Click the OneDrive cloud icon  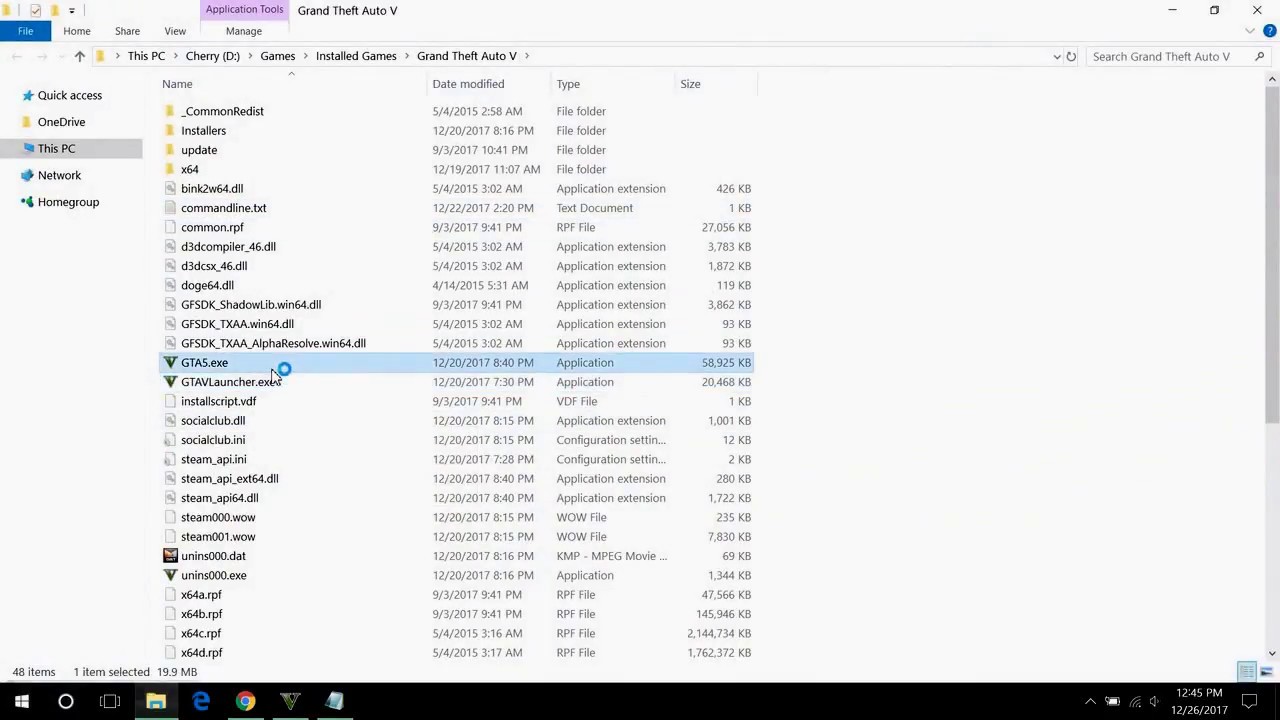[27, 122]
